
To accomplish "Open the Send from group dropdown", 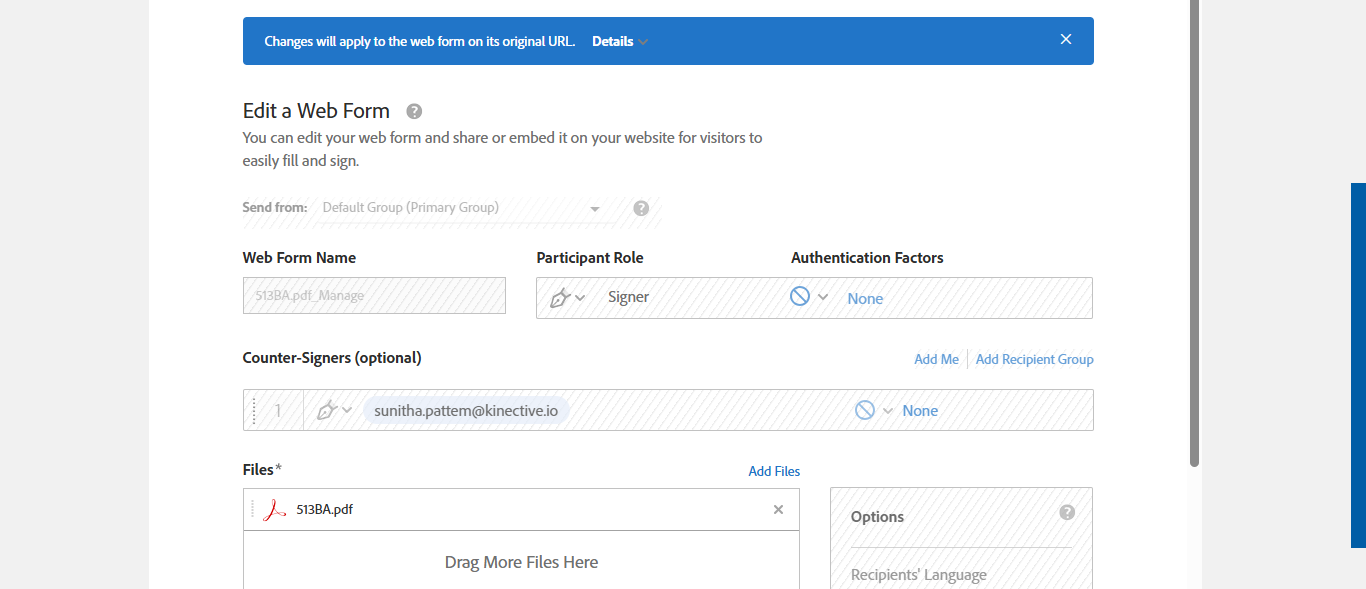I will 595,208.
